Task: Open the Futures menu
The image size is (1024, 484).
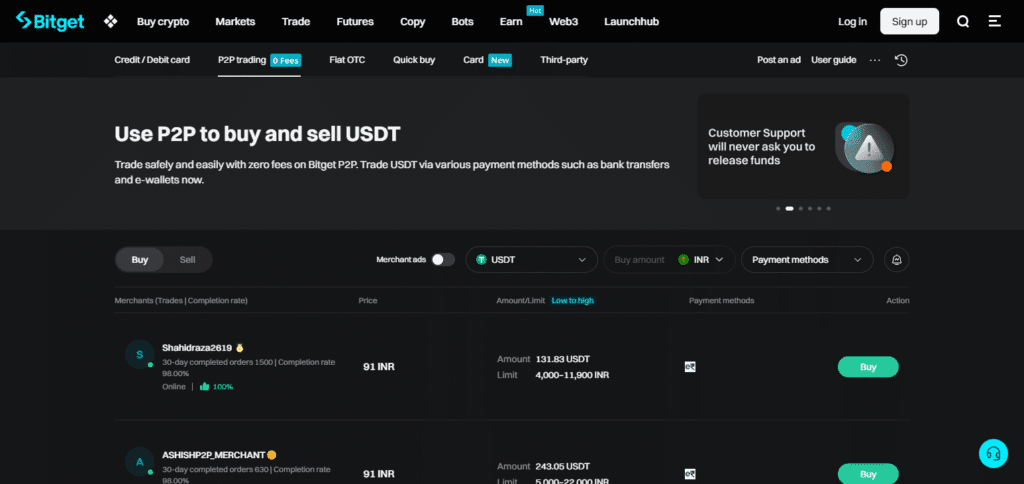Action: point(355,22)
